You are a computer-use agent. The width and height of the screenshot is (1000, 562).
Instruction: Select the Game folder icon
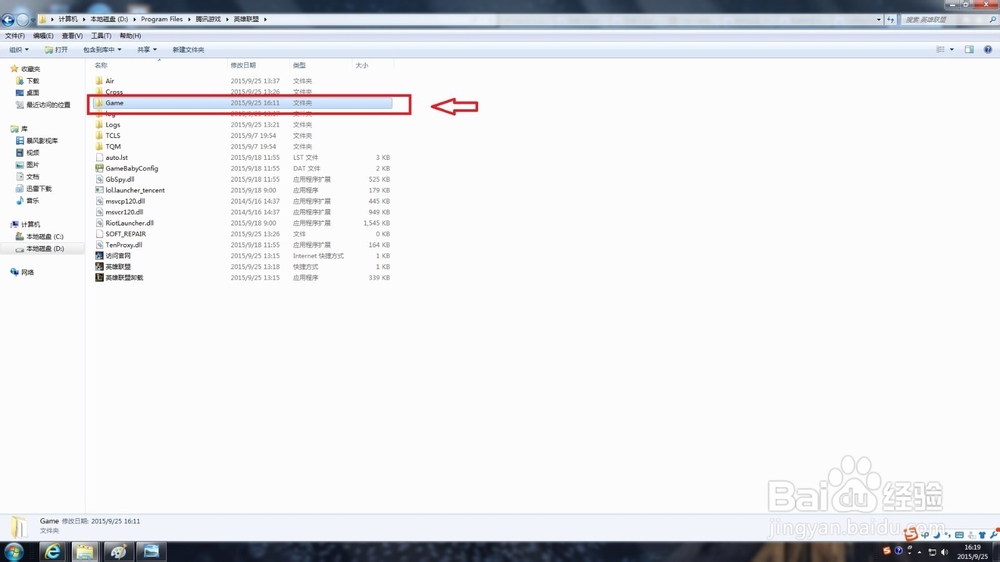tap(99, 103)
